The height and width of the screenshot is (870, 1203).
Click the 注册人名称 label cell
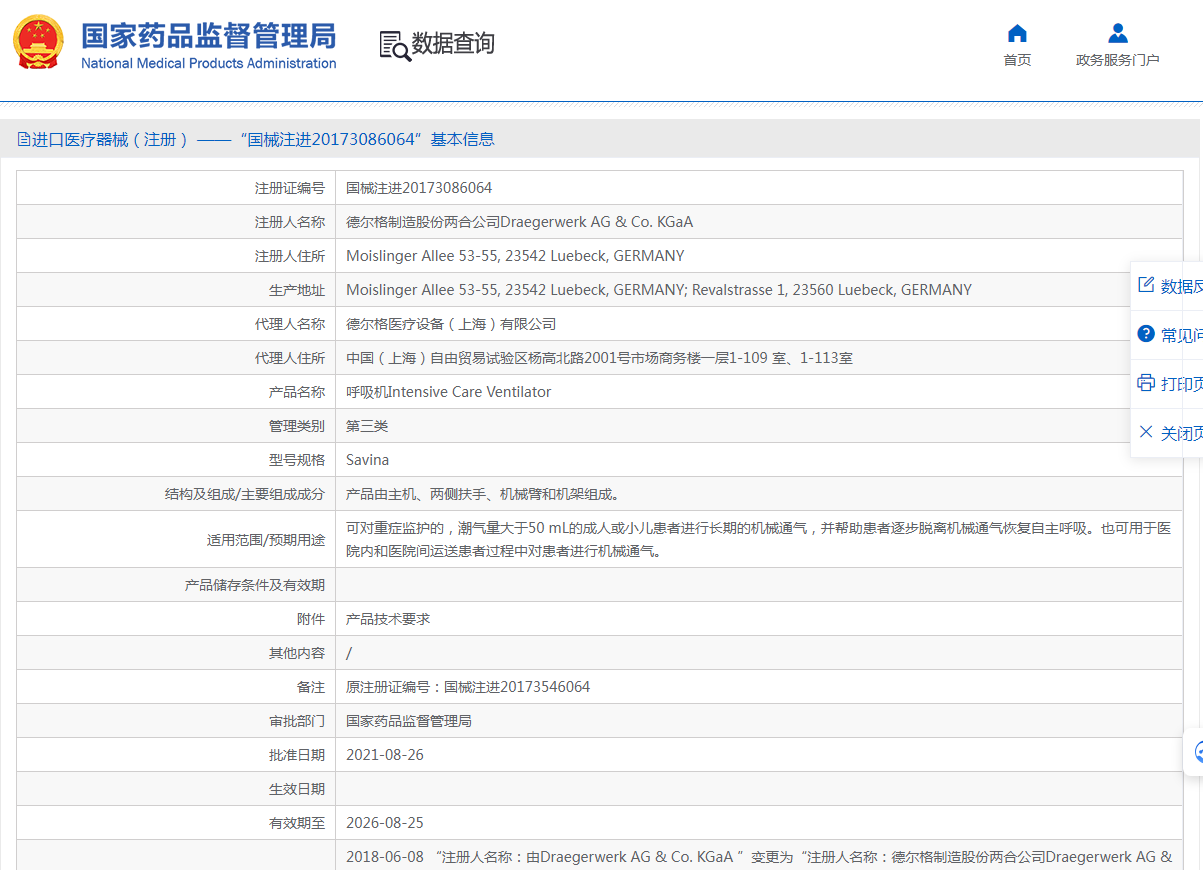click(176, 222)
